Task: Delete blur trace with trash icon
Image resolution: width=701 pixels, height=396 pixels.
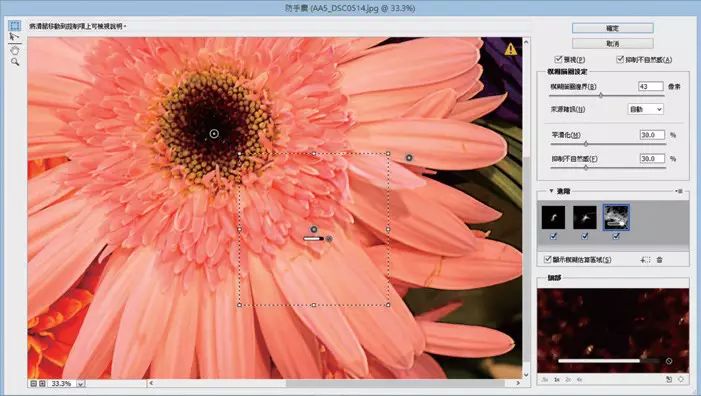Action: 659,260
